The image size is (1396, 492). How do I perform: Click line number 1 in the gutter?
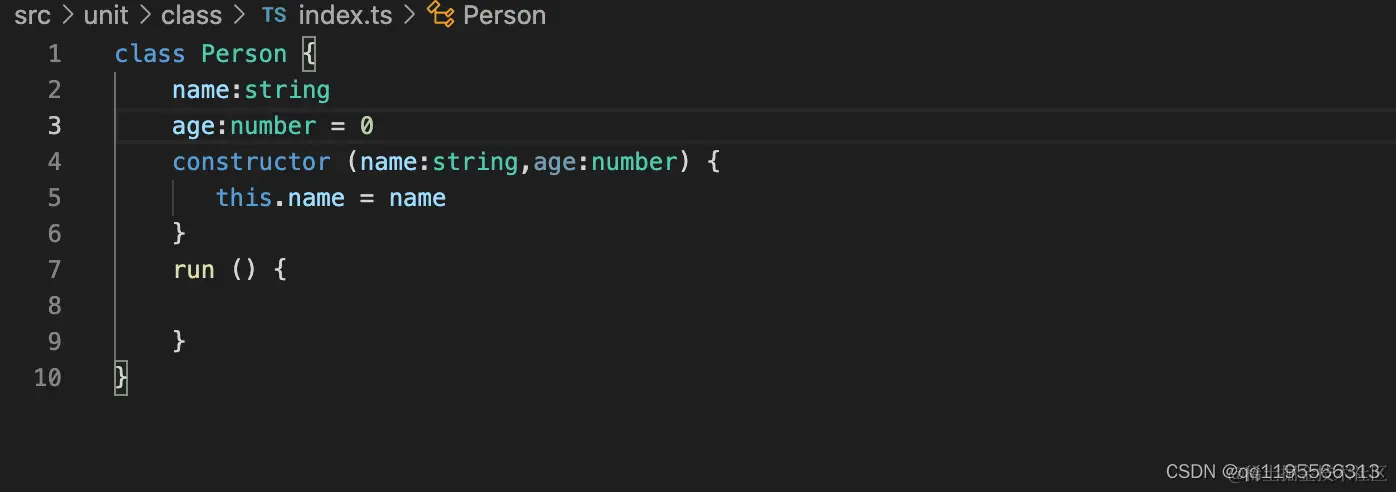coord(53,54)
